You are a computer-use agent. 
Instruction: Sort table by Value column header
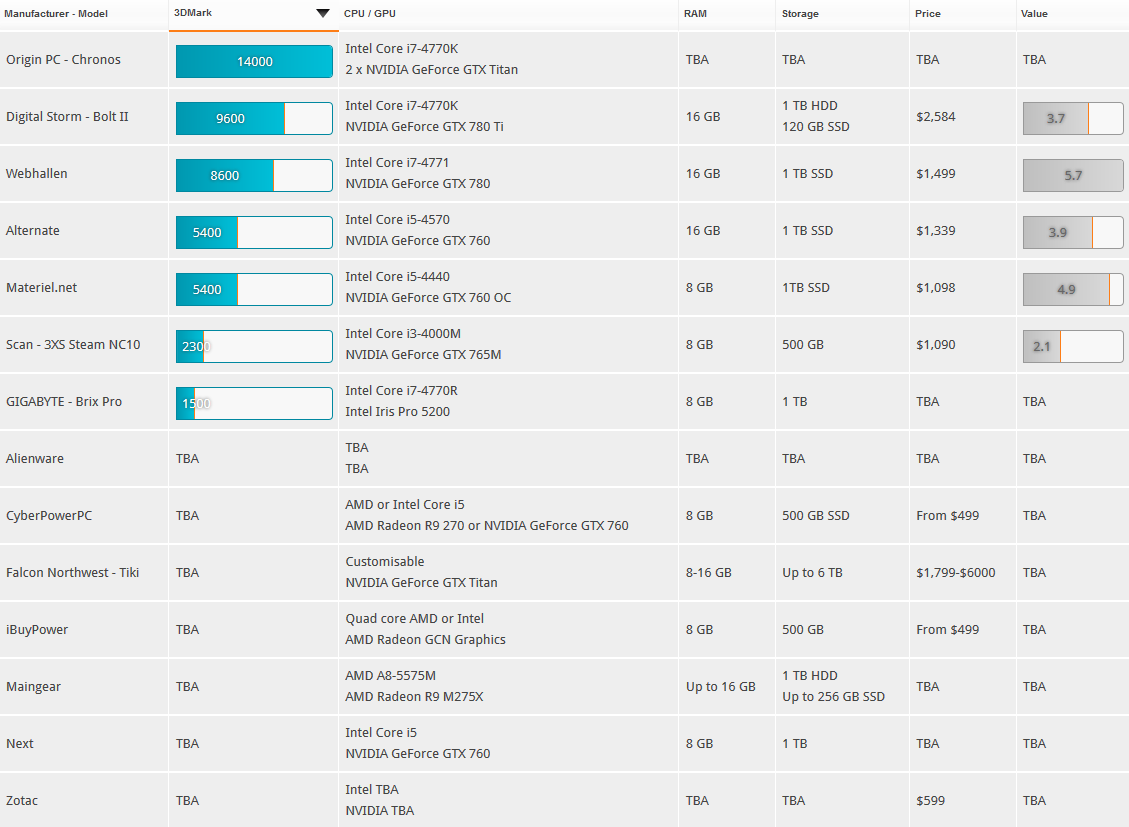coord(1034,14)
